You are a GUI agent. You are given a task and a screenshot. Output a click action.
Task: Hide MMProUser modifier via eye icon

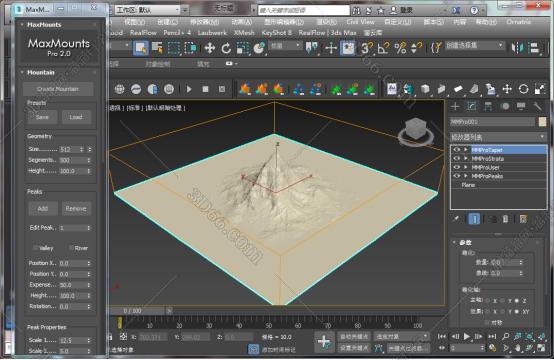coord(456,167)
